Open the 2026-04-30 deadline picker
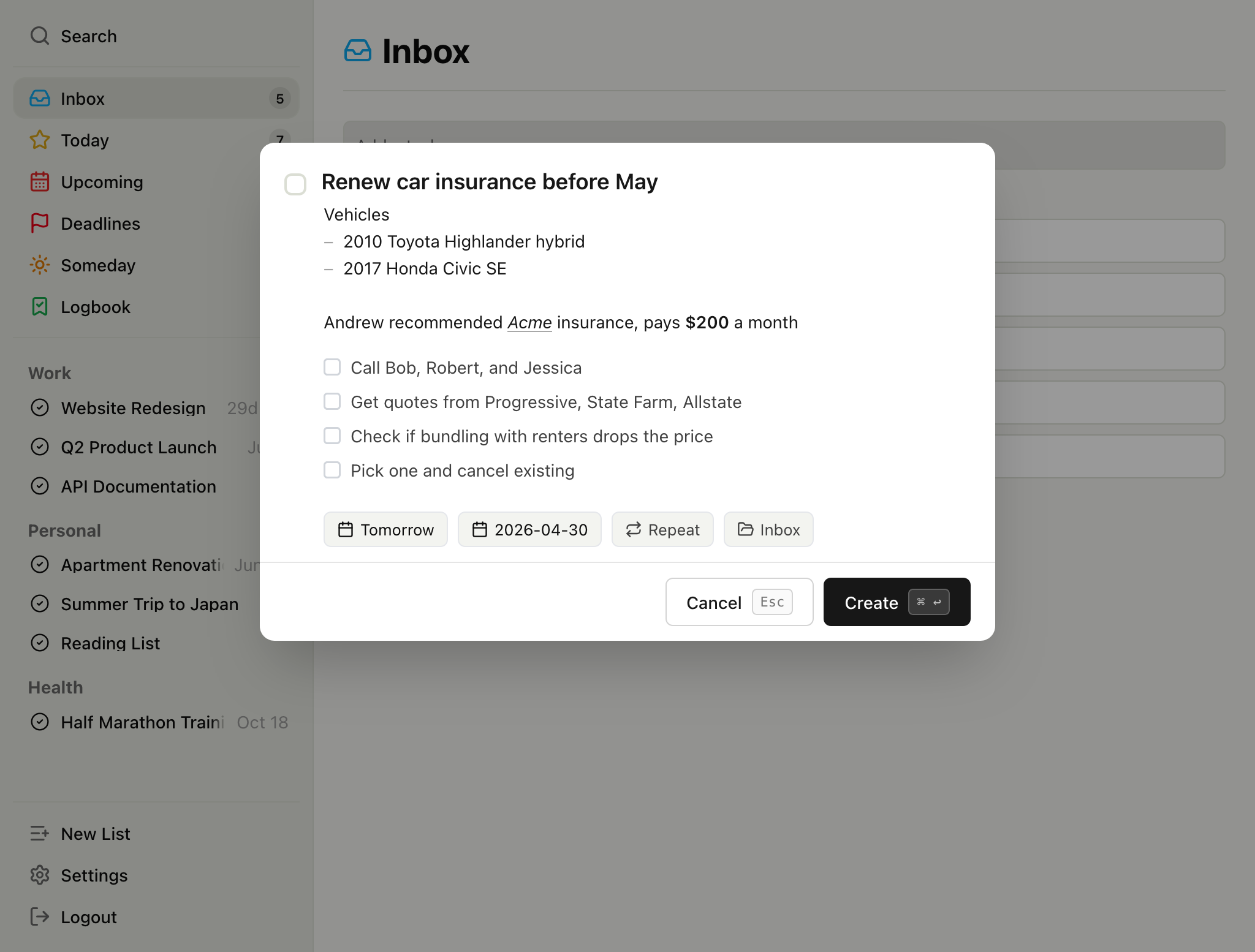This screenshot has width=1255, height=952. (529, 529)
